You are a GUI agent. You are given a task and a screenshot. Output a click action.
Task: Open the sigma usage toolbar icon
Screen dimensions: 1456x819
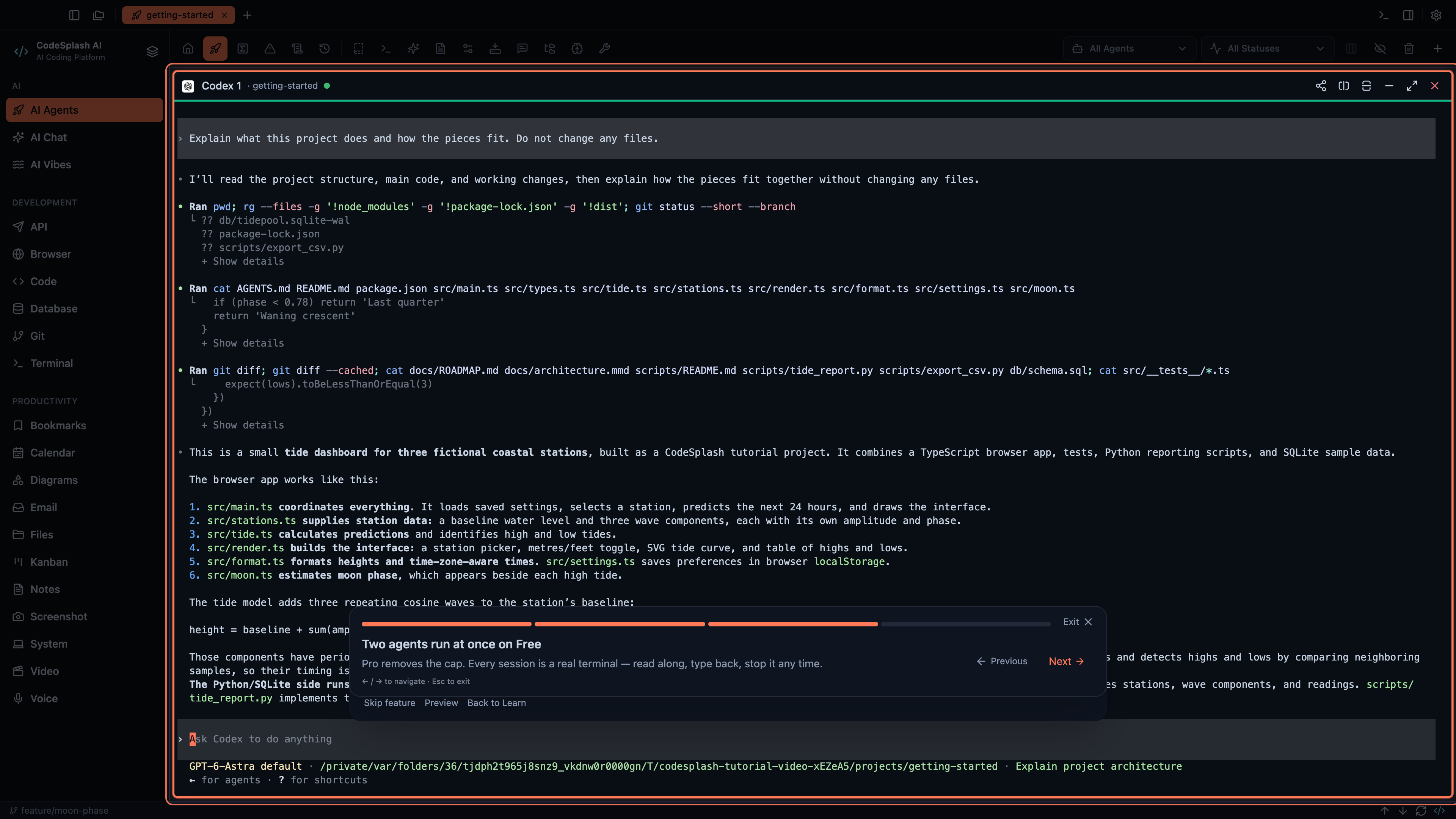click(243, 49)
